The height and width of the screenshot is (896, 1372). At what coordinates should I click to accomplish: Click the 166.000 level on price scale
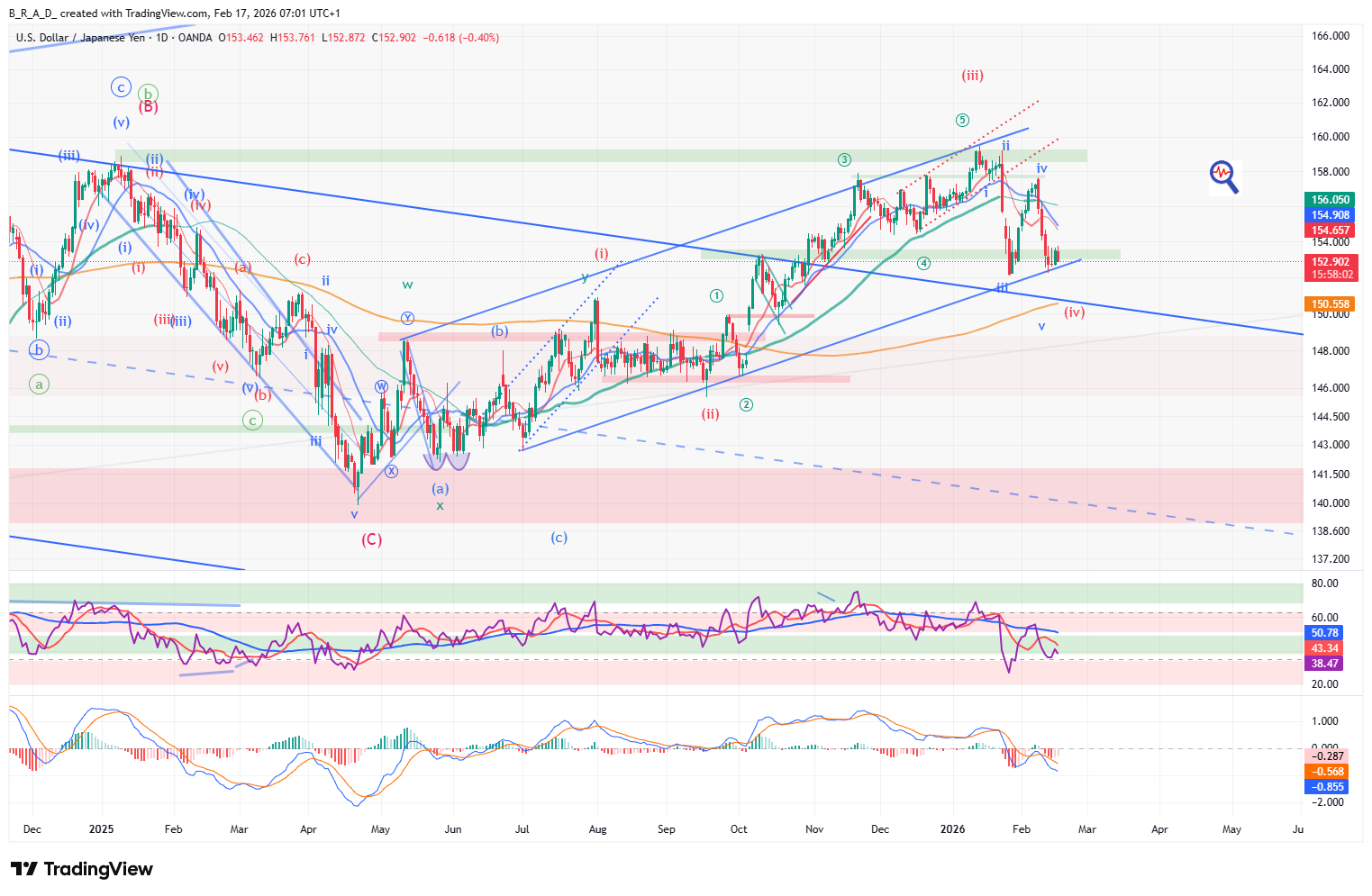coord(1330,36)
